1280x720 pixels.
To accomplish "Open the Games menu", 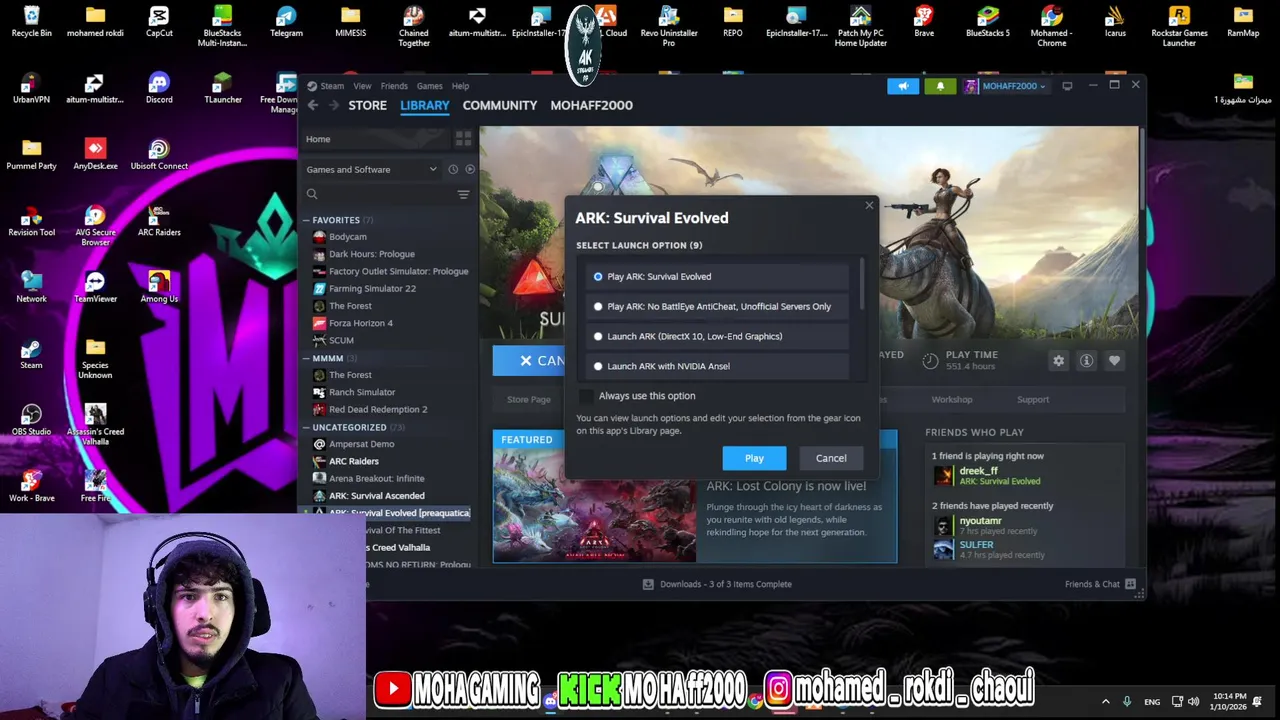I will pos(429,86).
